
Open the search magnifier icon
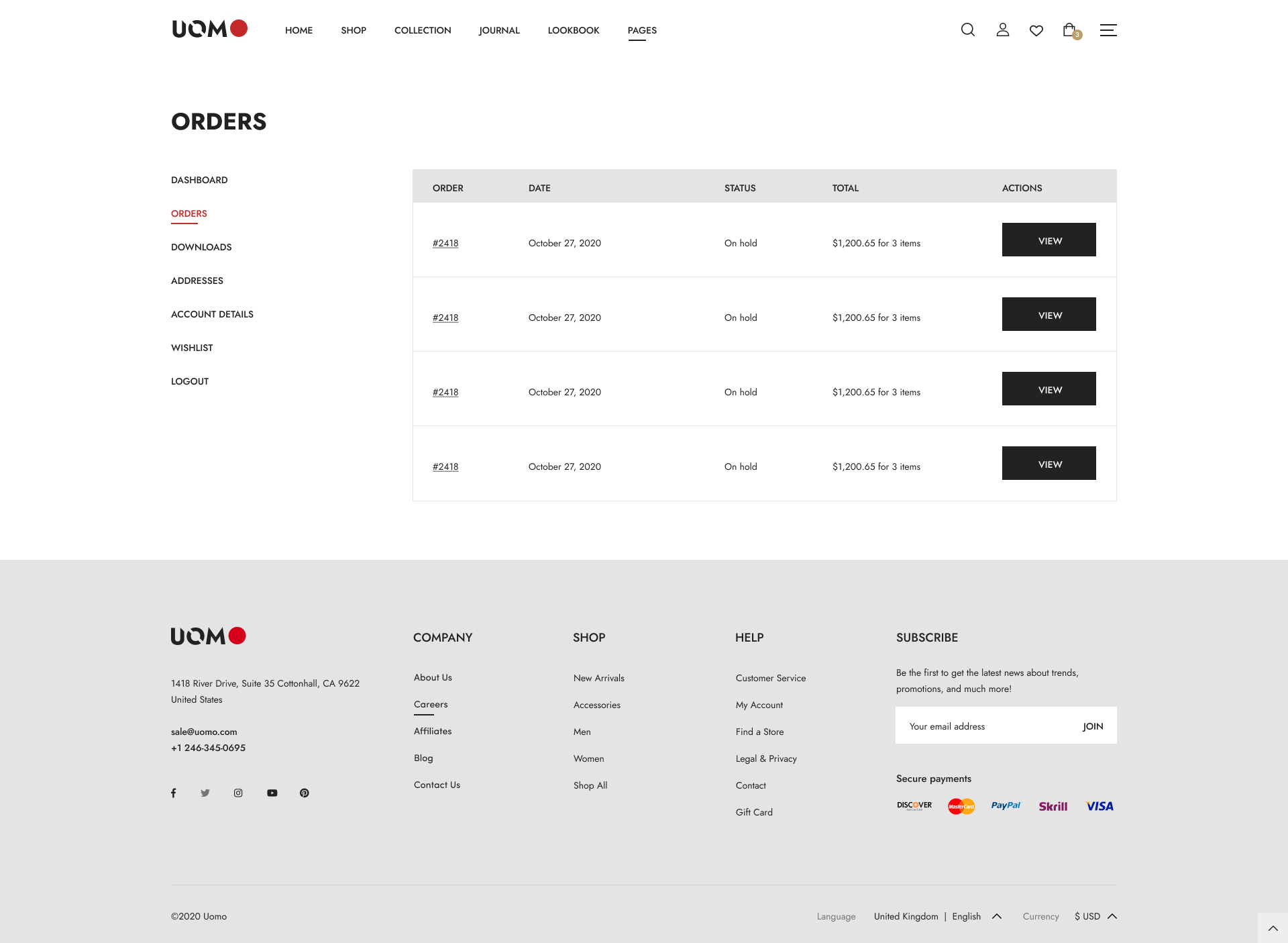[x=967, y=30]
